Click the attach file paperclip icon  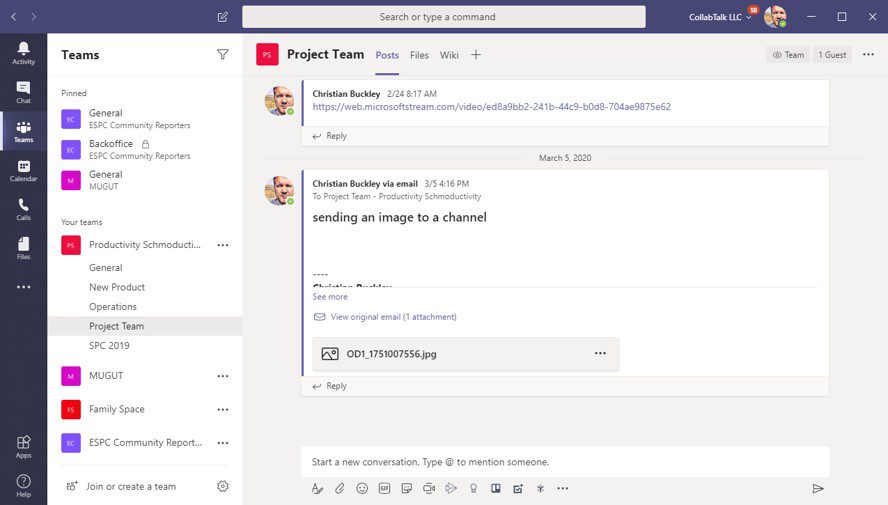340,488
